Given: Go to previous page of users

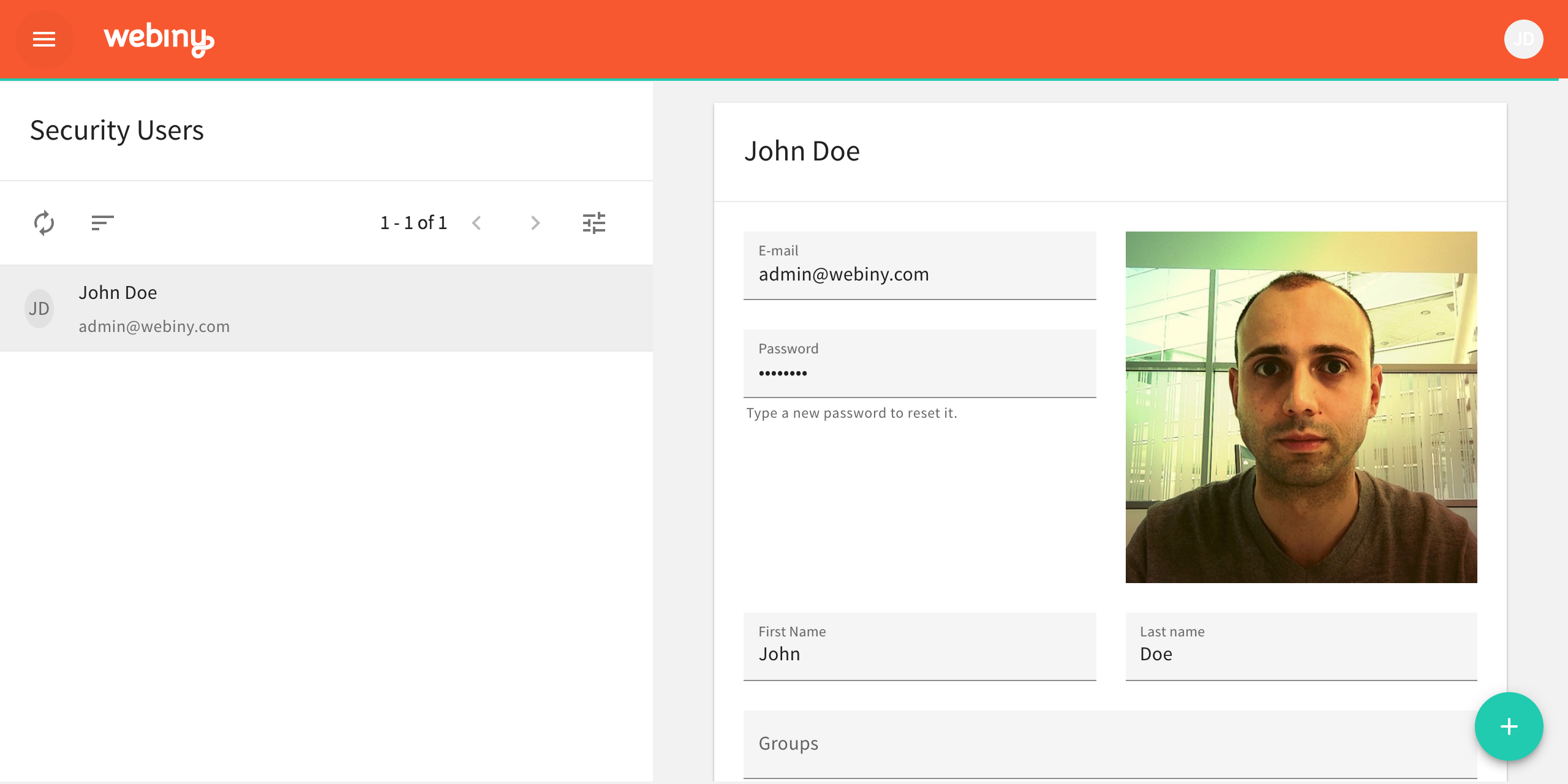Looking at the screenshot, I should (477, 223).
